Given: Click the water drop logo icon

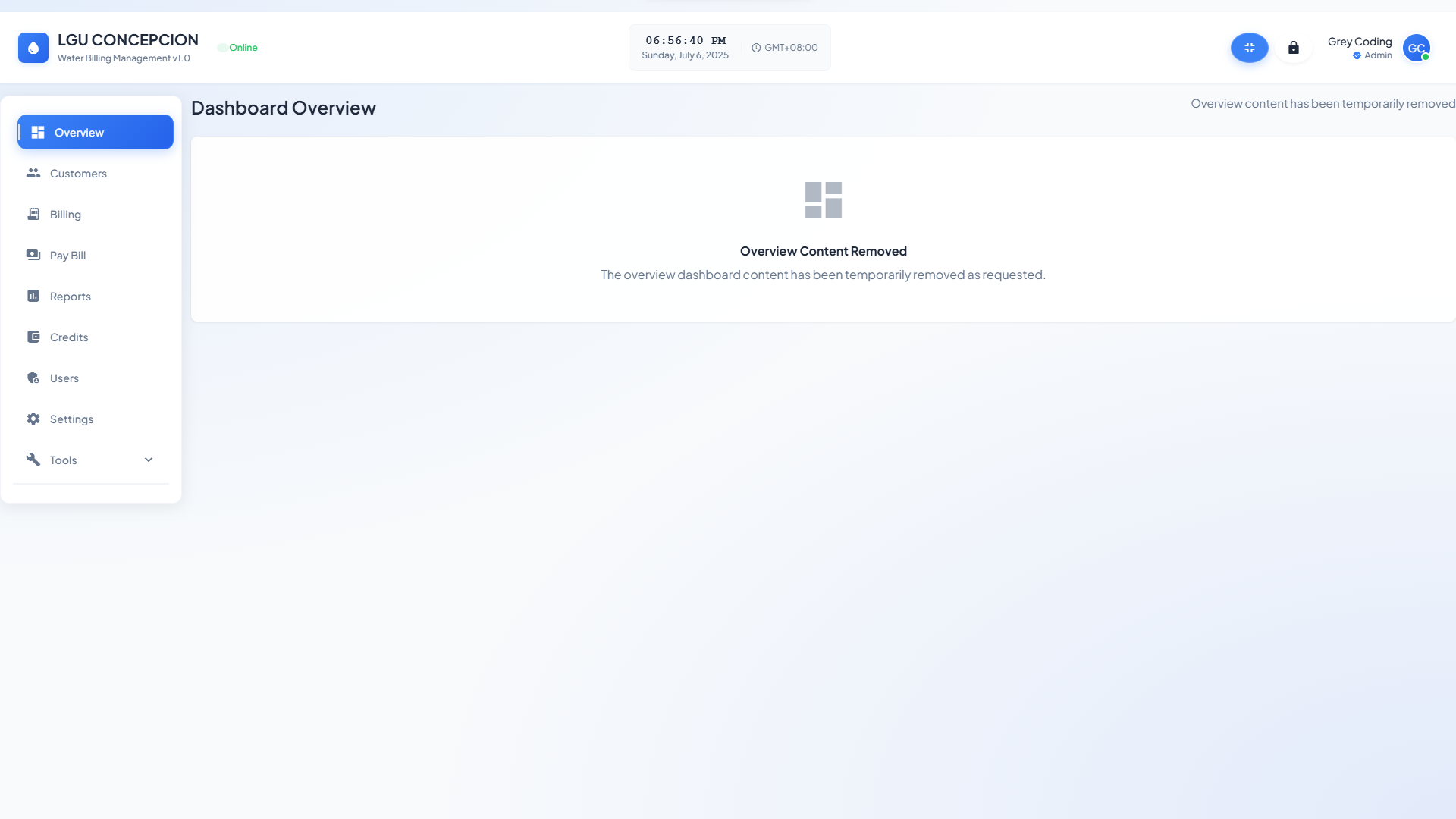Looking at the screenshot, I should (x=33, y=48).
